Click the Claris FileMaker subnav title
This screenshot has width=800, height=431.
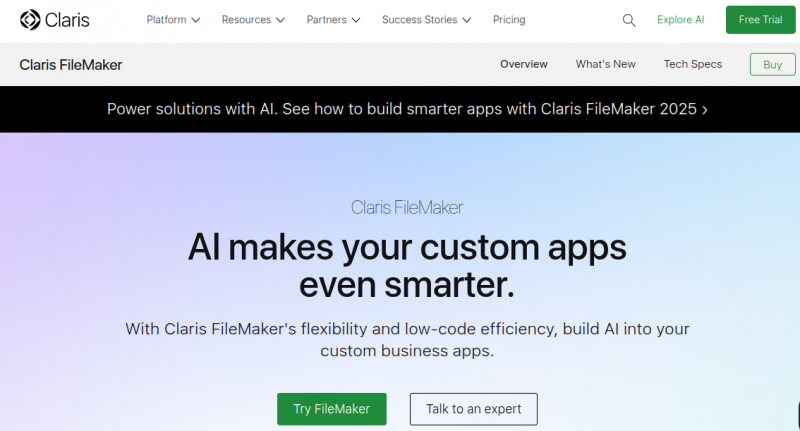click(71, 65)
